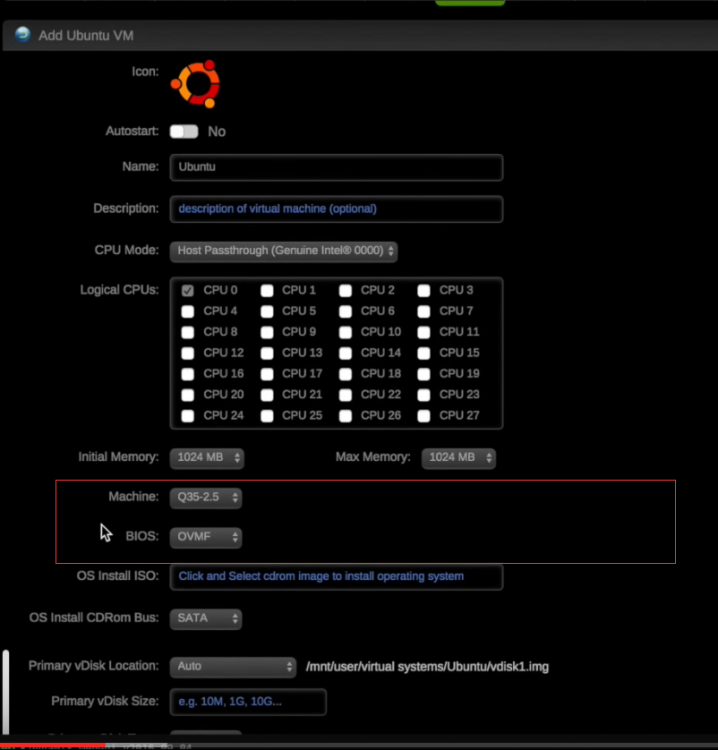Check the CPU 13 box
The width and height of the screenshot is (718, 750).
coord(267,353)
